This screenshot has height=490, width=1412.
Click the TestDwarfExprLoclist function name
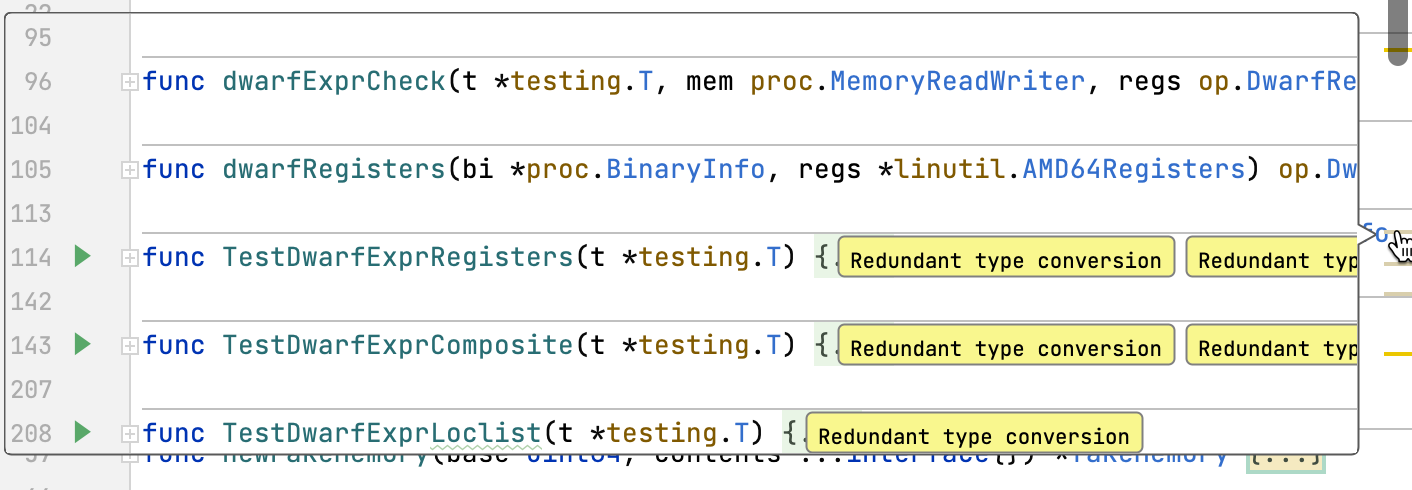[x=381, y=433]
